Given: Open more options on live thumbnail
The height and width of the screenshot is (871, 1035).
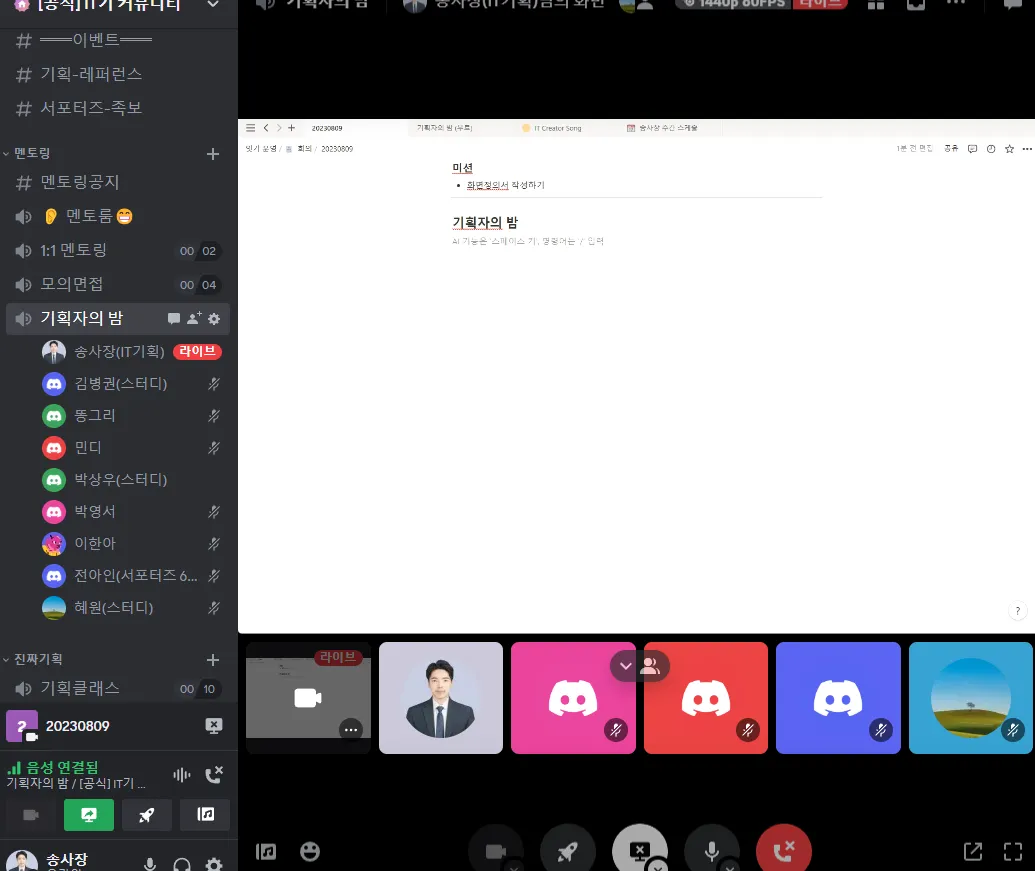Looking at the screenshot, I should [x=351, y=730].
